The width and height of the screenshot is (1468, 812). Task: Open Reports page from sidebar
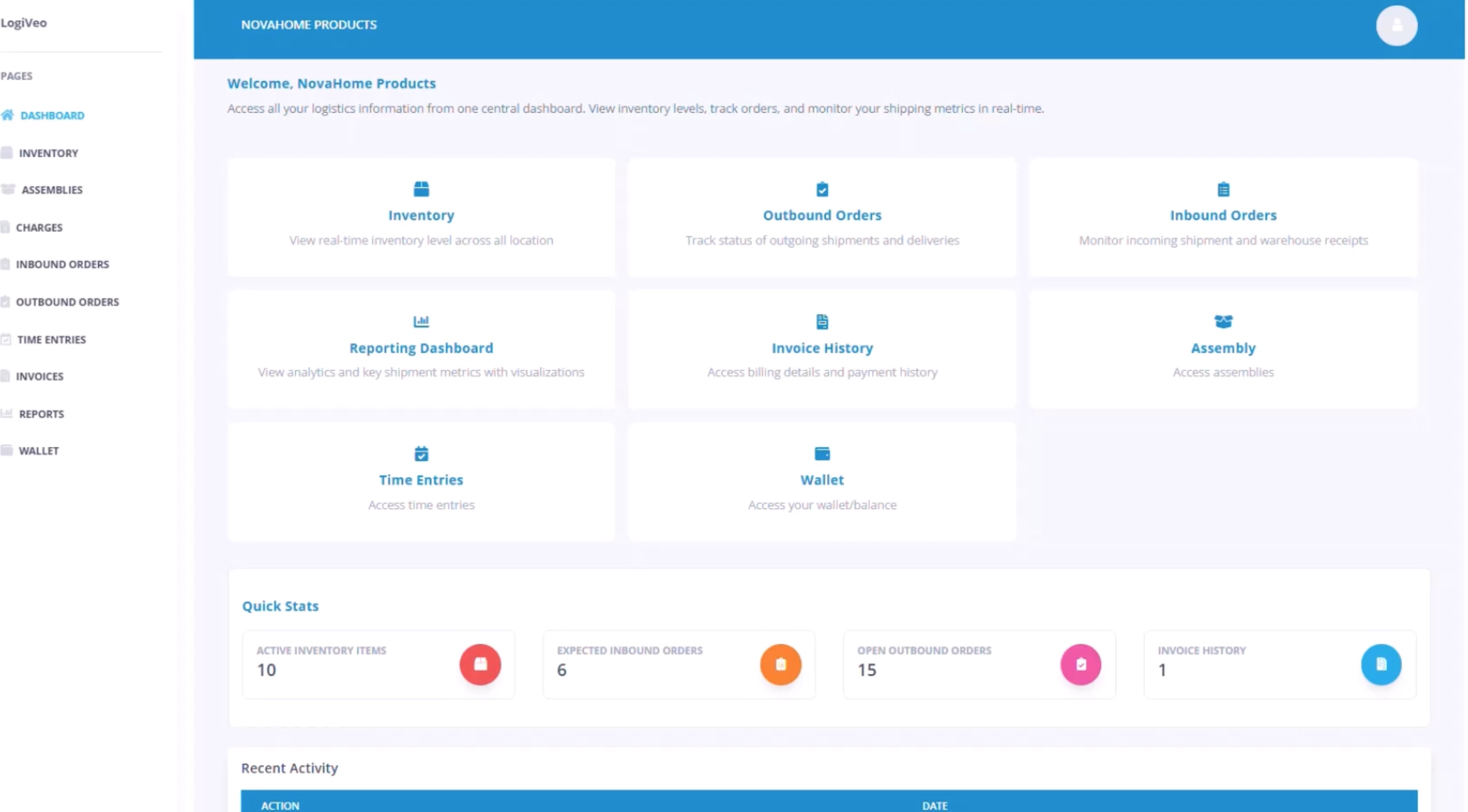pos(41,413)
